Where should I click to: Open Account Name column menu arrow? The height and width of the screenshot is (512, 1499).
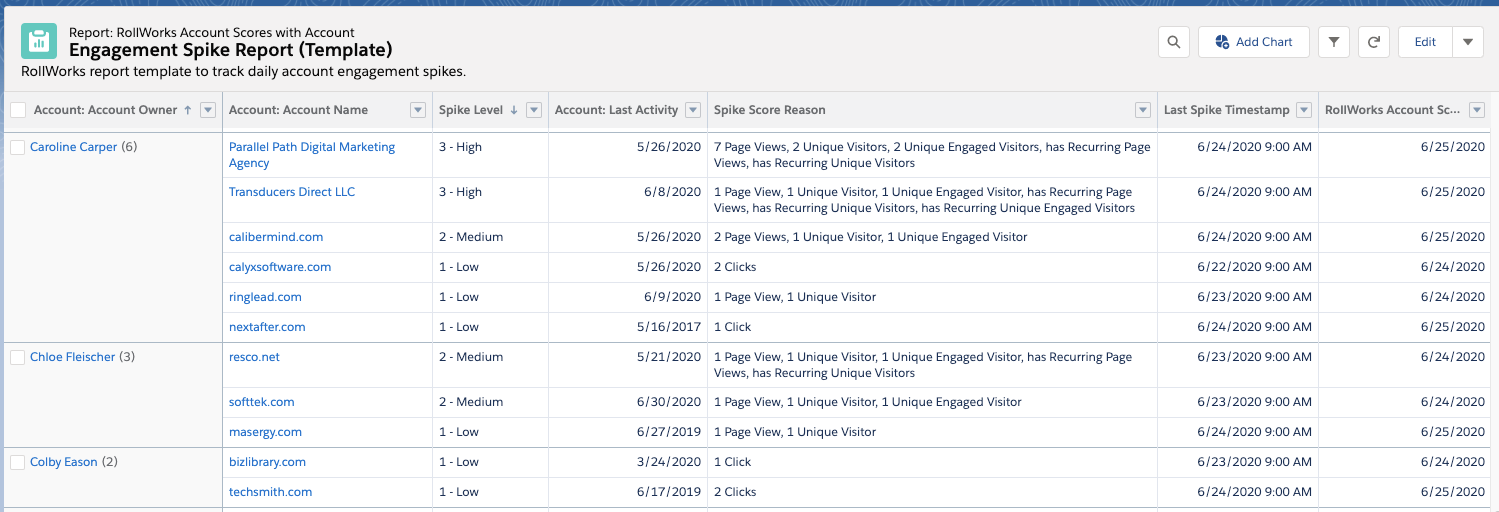click(x=418, y=110)
